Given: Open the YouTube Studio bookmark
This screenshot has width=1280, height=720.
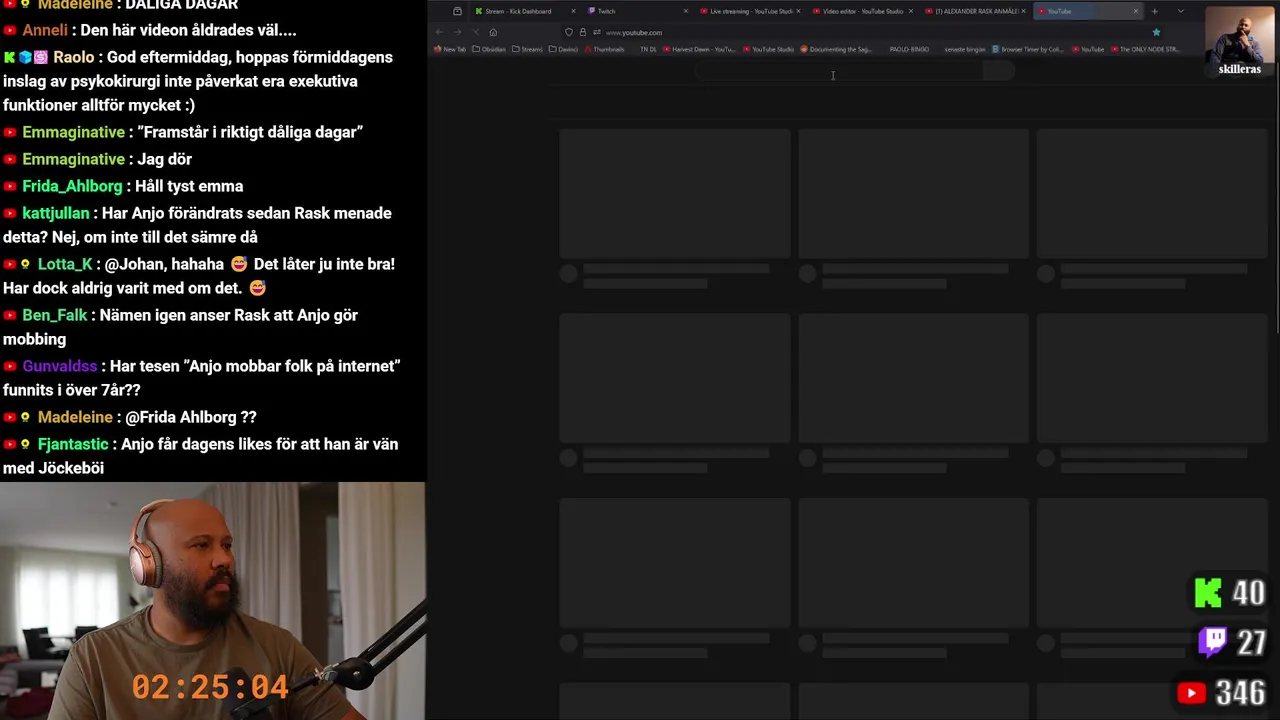Looking at the screenshot, I should [768, 49].
